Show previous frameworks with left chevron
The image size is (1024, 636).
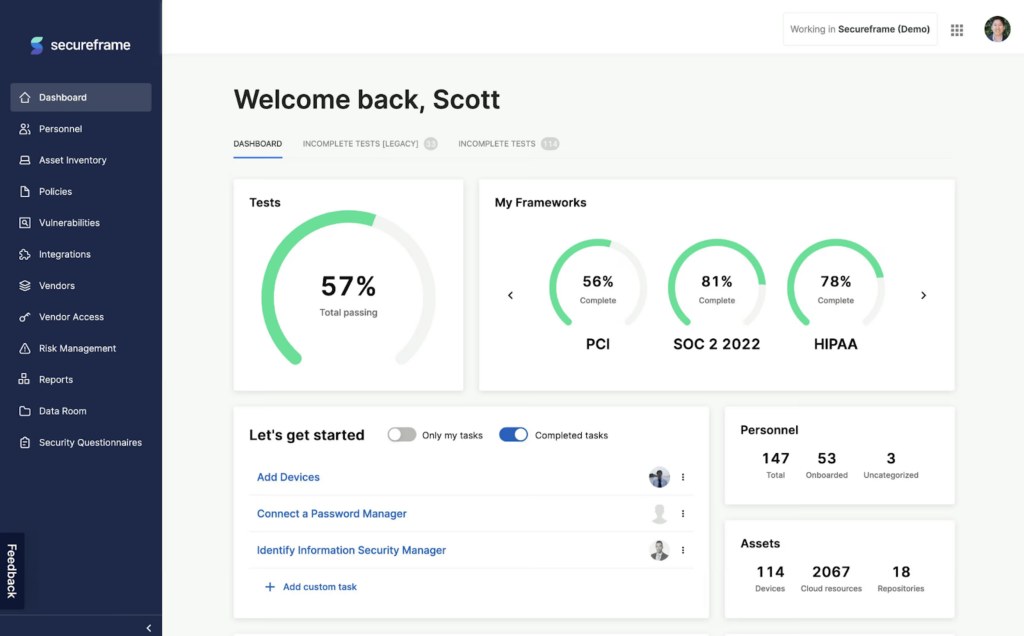tap(510, 295)
